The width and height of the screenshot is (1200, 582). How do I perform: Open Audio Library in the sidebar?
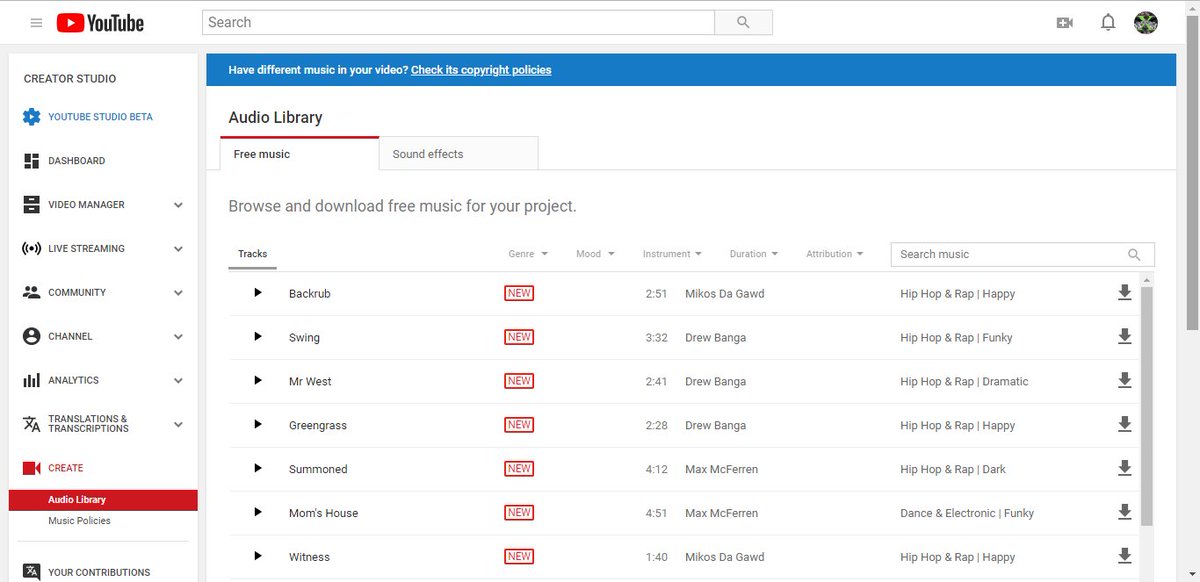(103, 500)
